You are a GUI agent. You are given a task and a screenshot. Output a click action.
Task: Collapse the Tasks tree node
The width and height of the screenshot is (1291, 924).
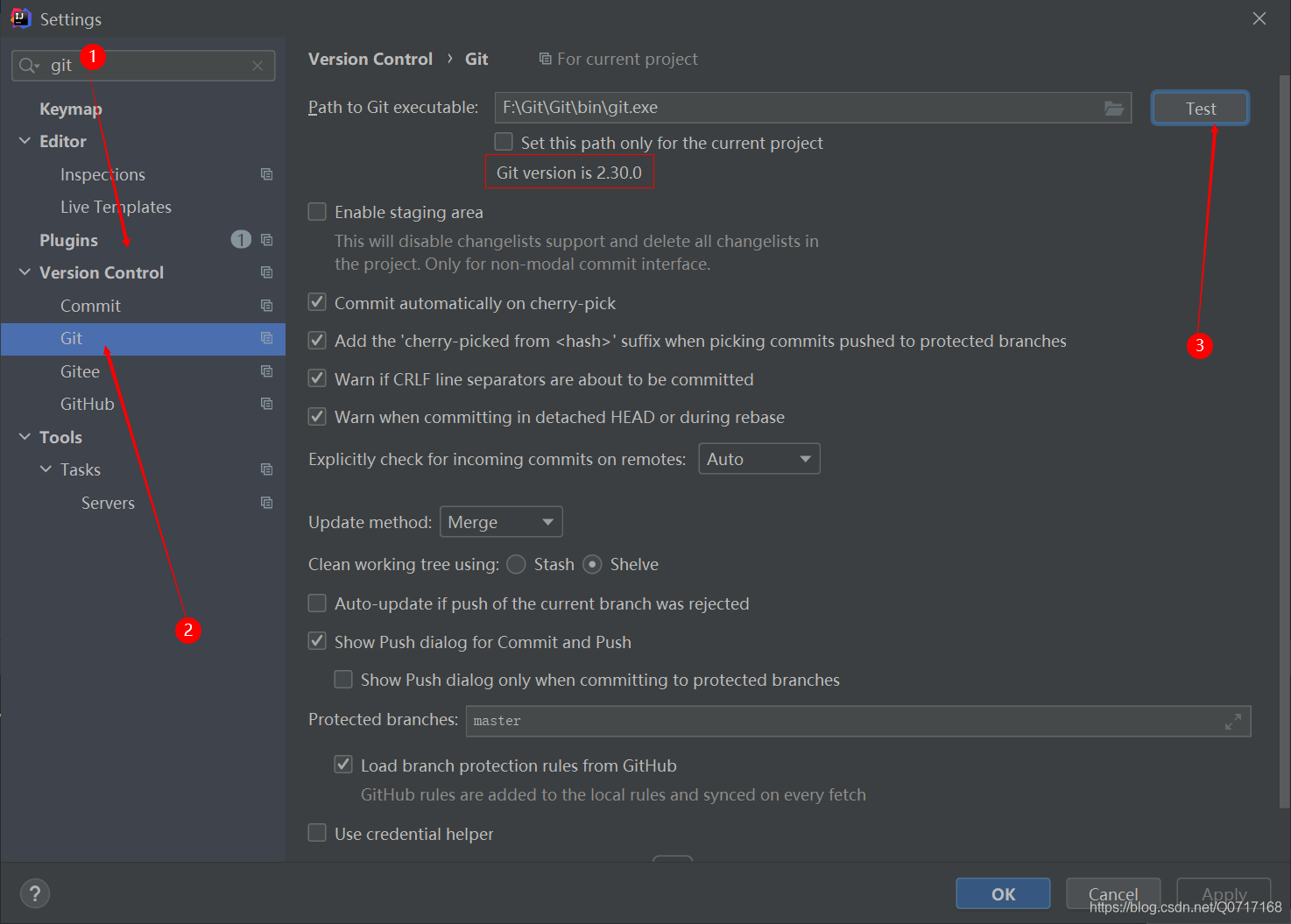pyautogui.click(x=46, y=469)
